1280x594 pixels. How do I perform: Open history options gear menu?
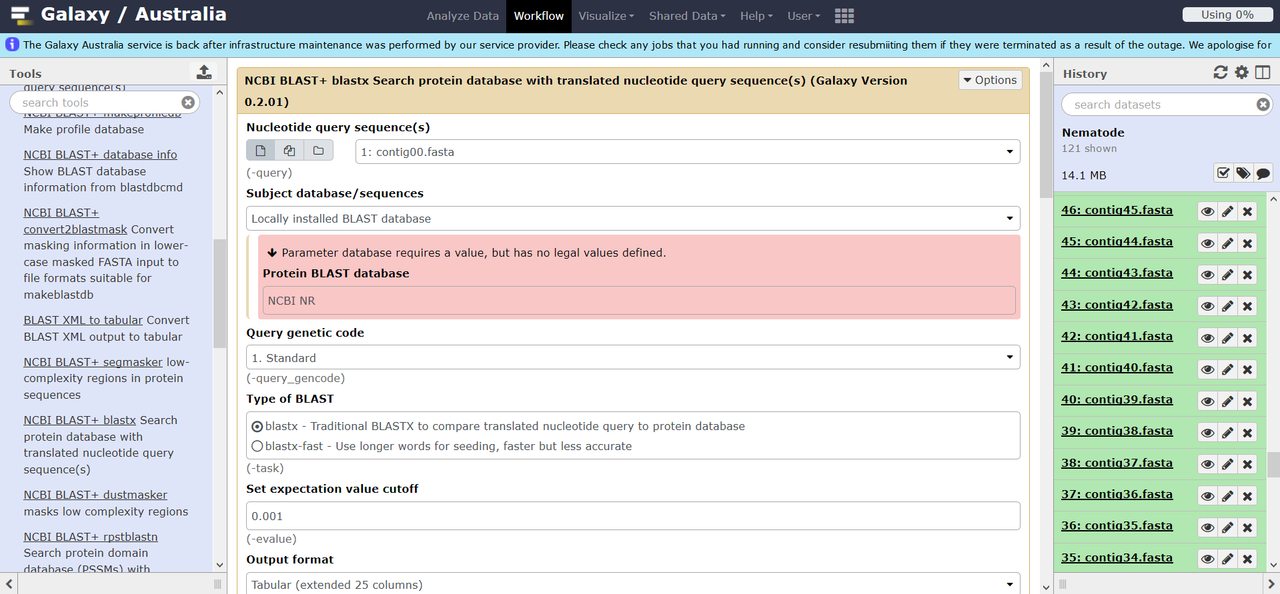(1242, 73)
